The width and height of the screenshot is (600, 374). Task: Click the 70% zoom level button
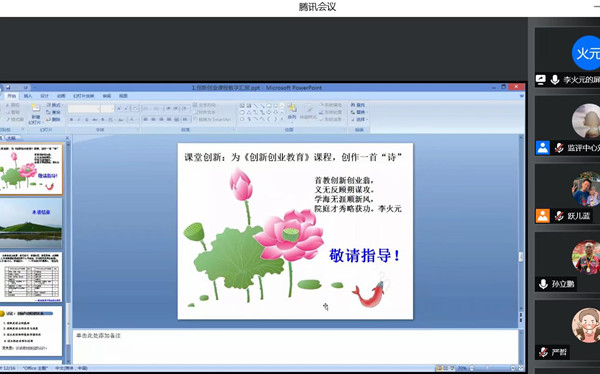pyautogui.click(x=462, y=368)
